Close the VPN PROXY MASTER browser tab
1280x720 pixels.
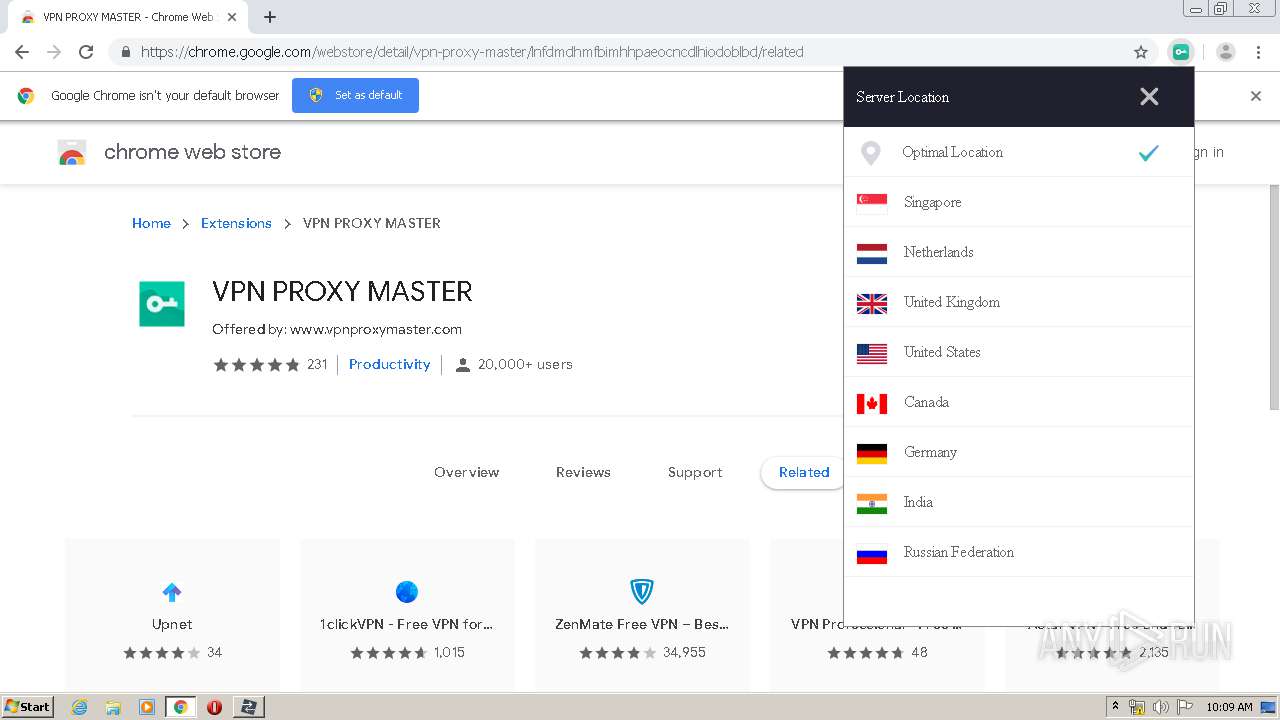[232, 17]
